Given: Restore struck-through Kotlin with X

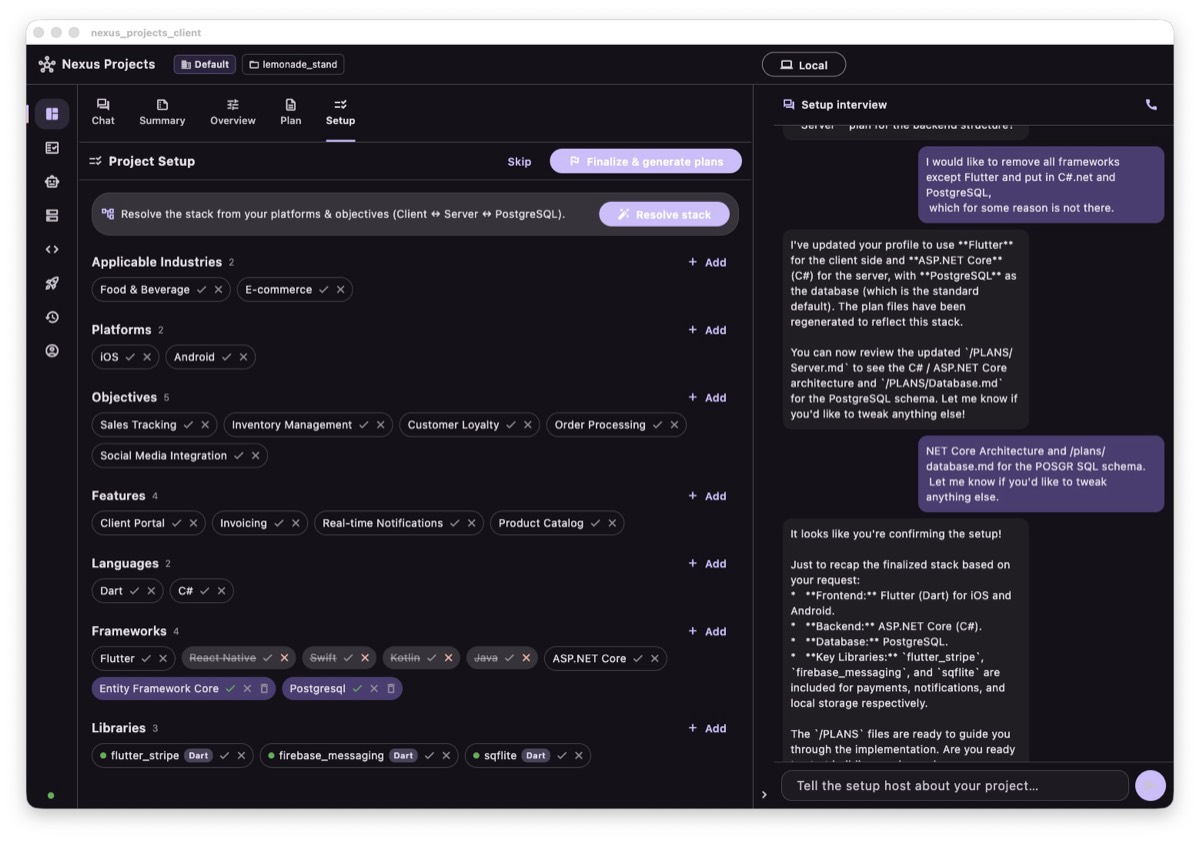Looking at the screenshot, I should point(448,659).
